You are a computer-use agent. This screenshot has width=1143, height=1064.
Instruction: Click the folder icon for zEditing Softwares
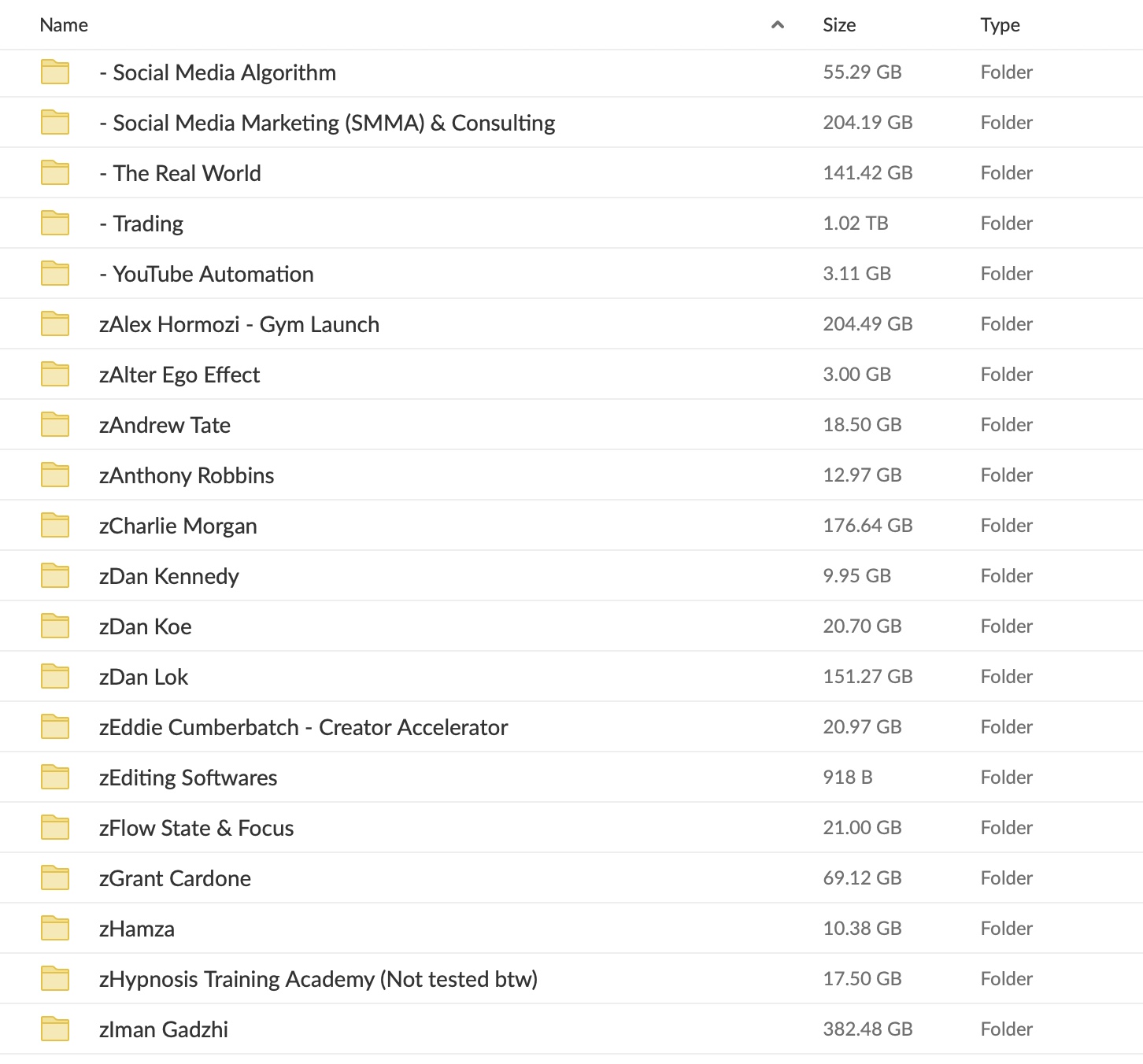[54, 777]
